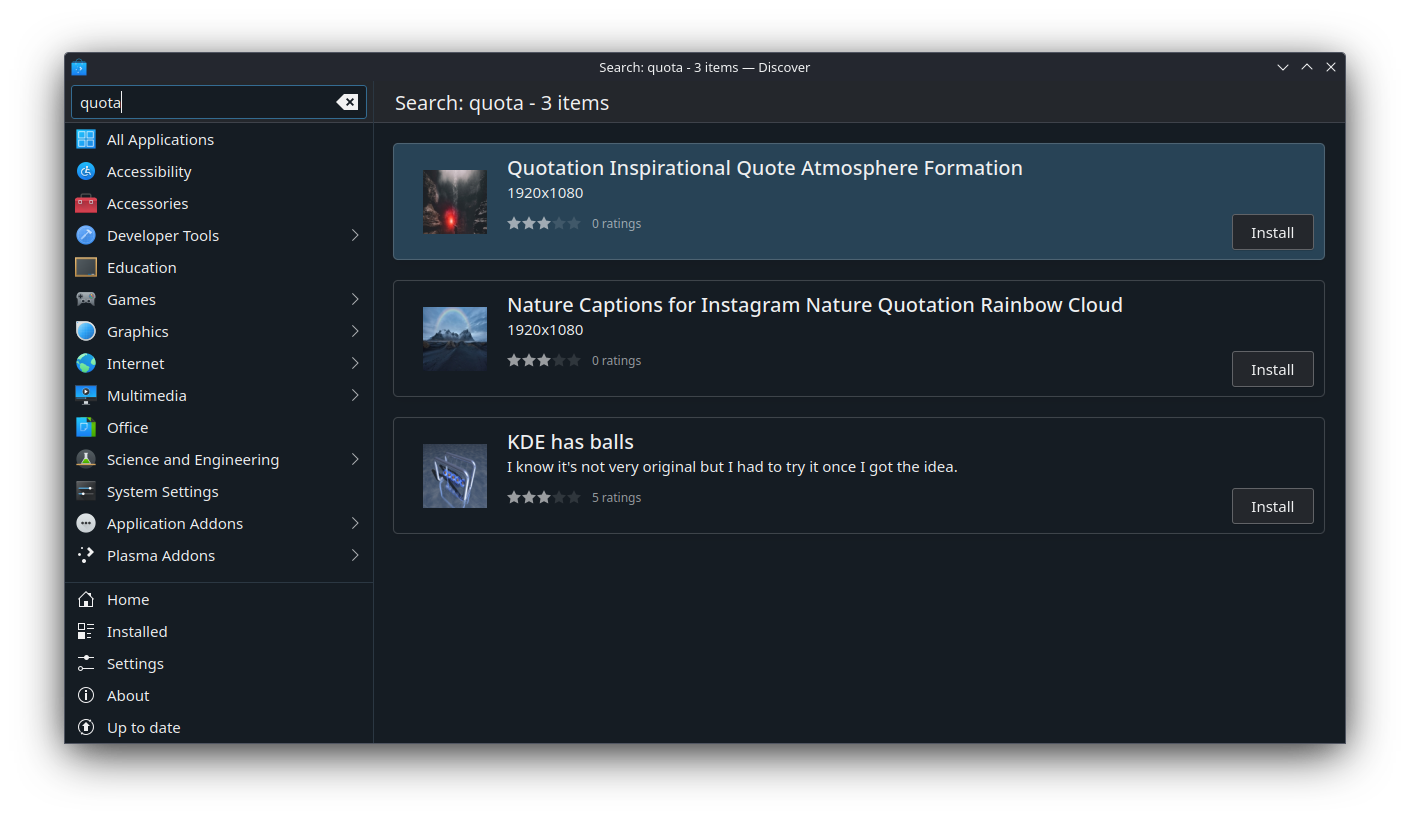Click the Up to date arrow icon
Viewport: 1410px width, 820px height.
[x=86, y=727]
